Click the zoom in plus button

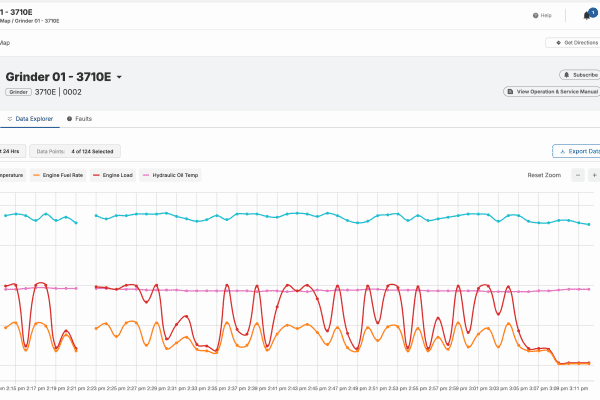(595, 175)
